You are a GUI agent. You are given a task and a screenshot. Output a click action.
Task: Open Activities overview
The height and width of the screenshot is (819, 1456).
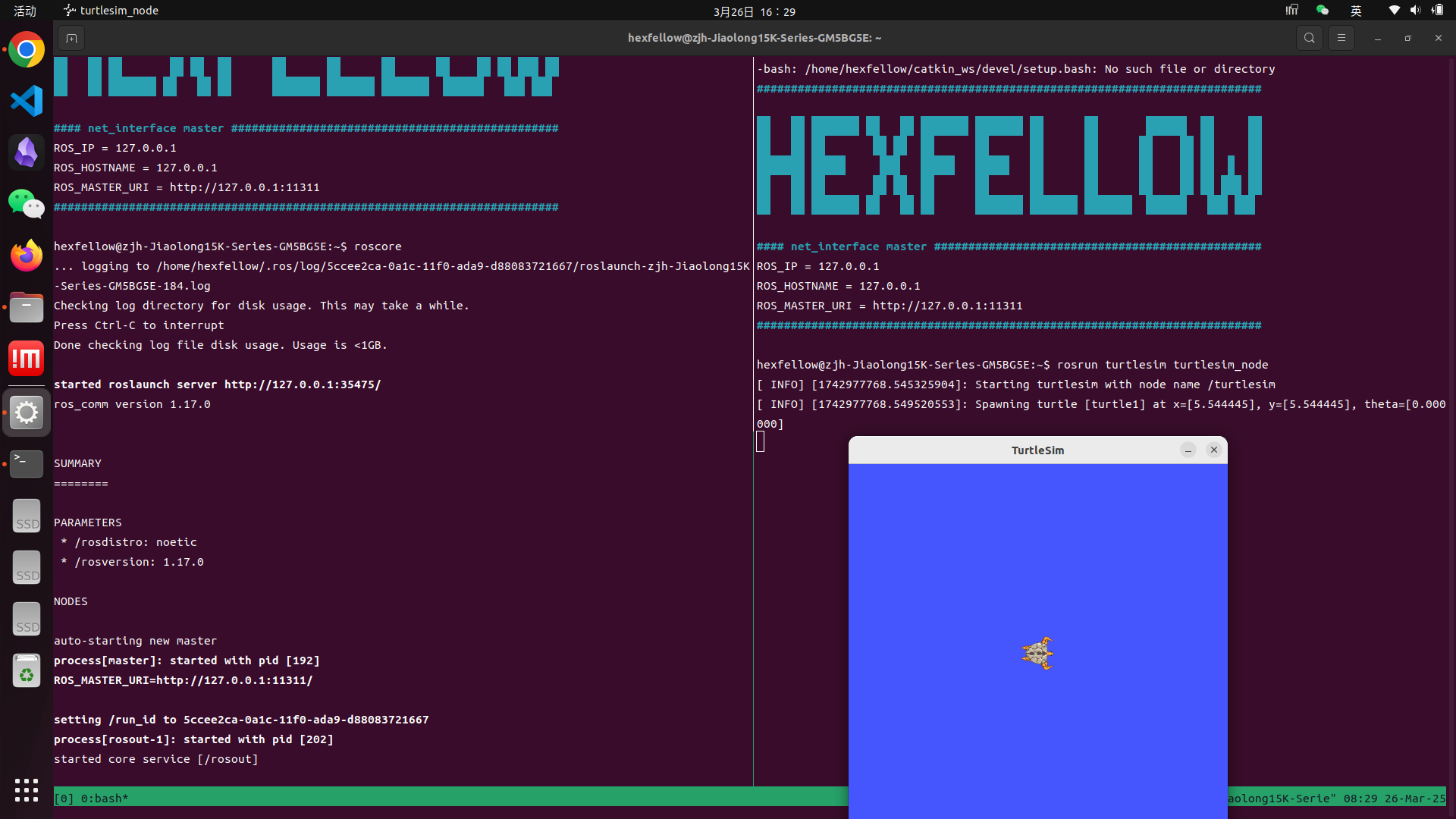(25, 11)
